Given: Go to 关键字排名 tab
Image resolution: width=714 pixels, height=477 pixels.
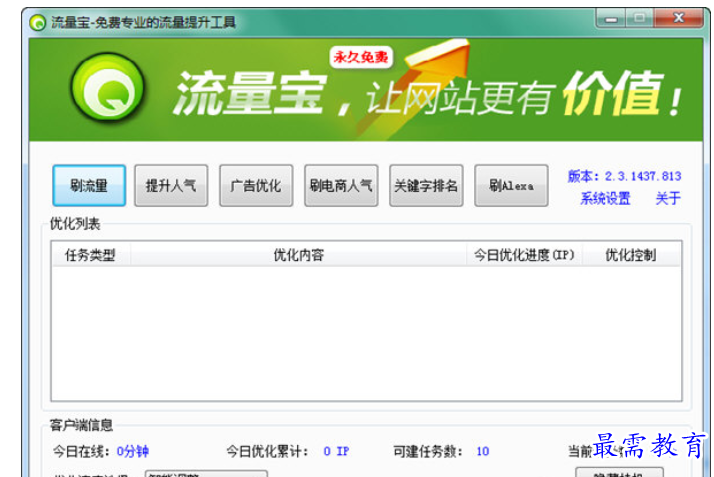Looking at the screenshot, I should pos(426,185).
